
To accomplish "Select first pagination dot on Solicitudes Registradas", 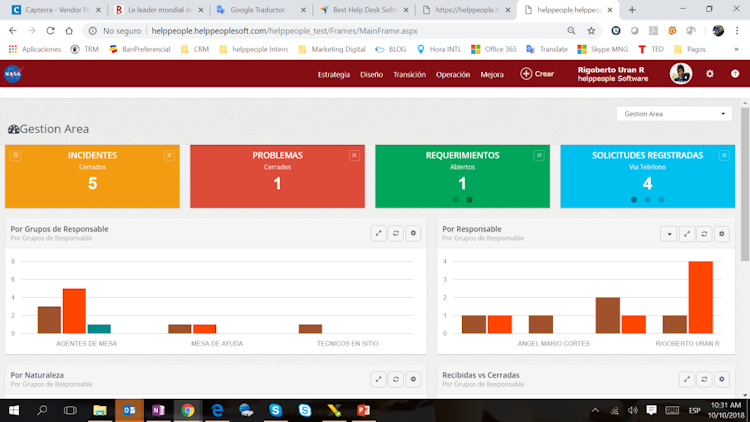I will point(634,200).
